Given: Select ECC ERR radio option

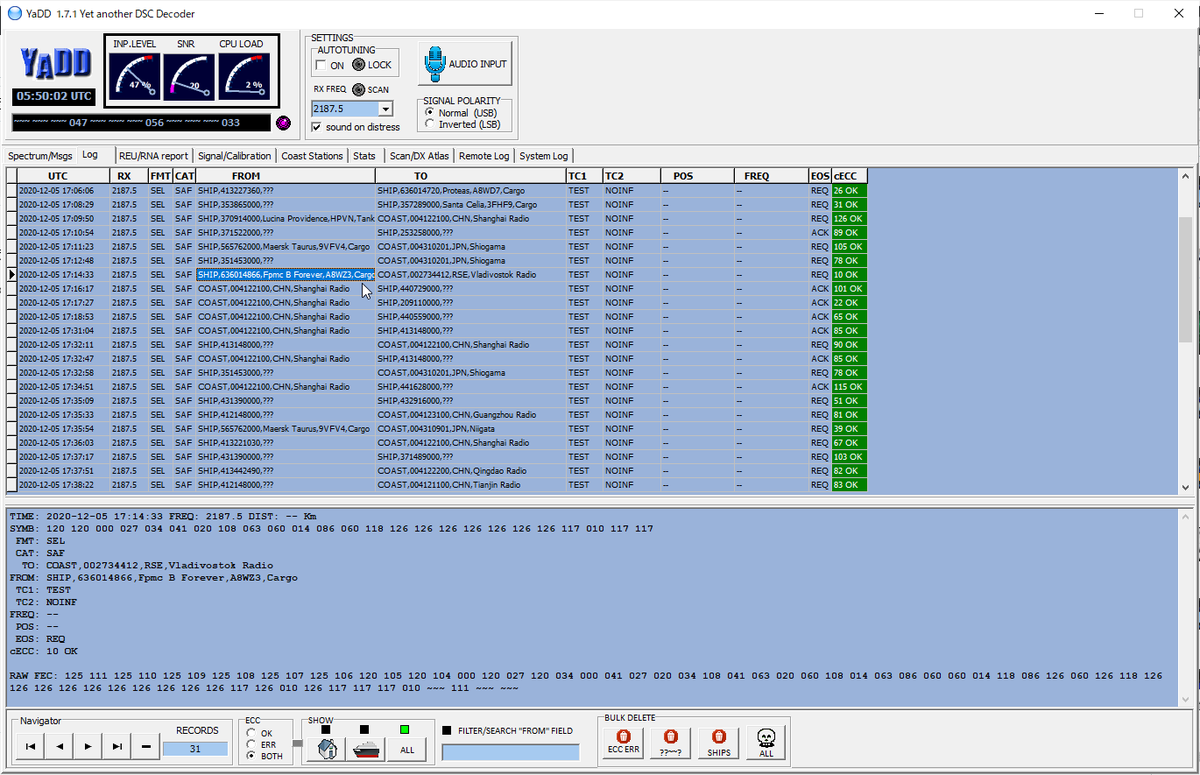Looking at the screenshot, I should pyautogui.click(x=251, y=745).
